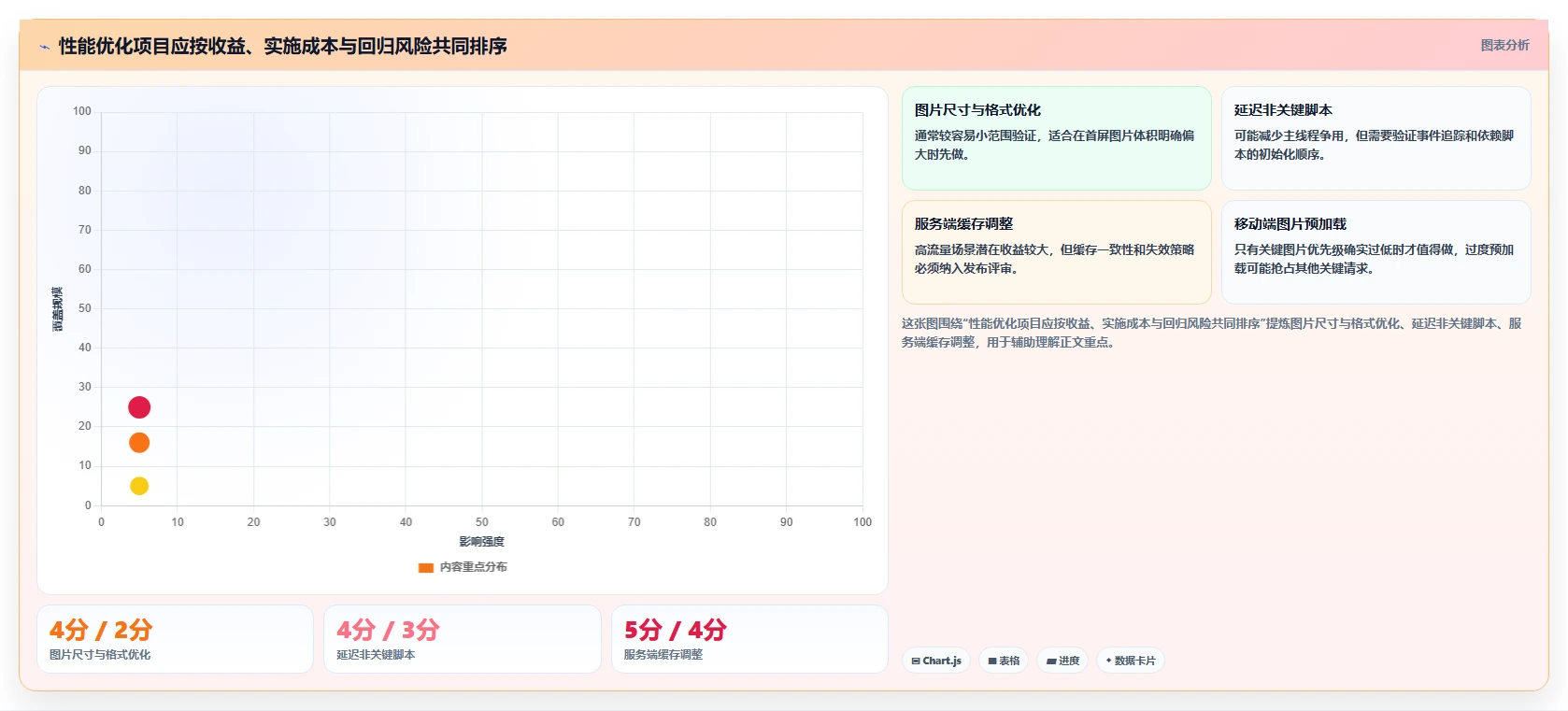Click the 延迟非关键脚本 label under 4分 / 3分
The height and width of the screenshot is (711, 1568).
click(x=376, y=655)
